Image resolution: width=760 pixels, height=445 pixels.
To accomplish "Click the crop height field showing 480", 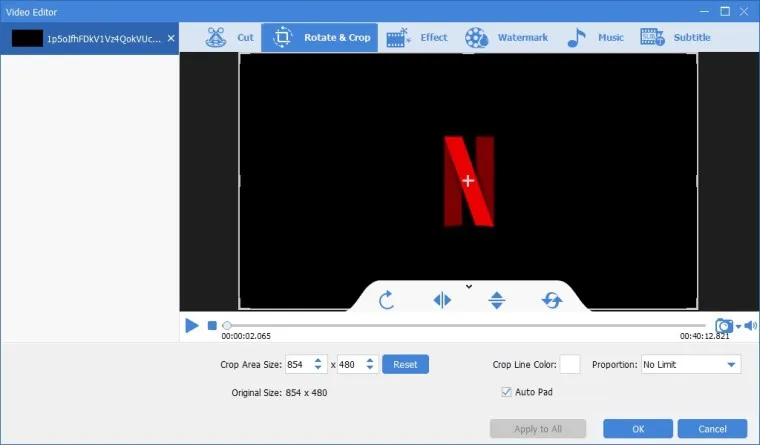I will 350,364.
